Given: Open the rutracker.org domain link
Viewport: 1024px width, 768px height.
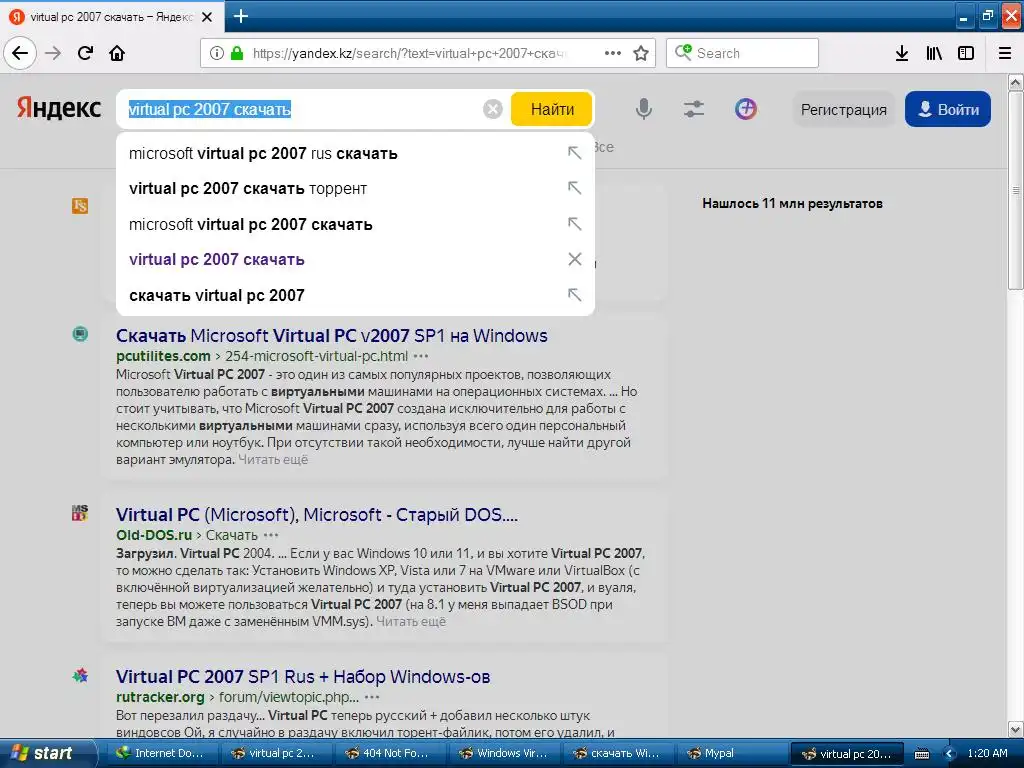Looking at the screenshot, I should pyautogui.click(x=160, y=697).
